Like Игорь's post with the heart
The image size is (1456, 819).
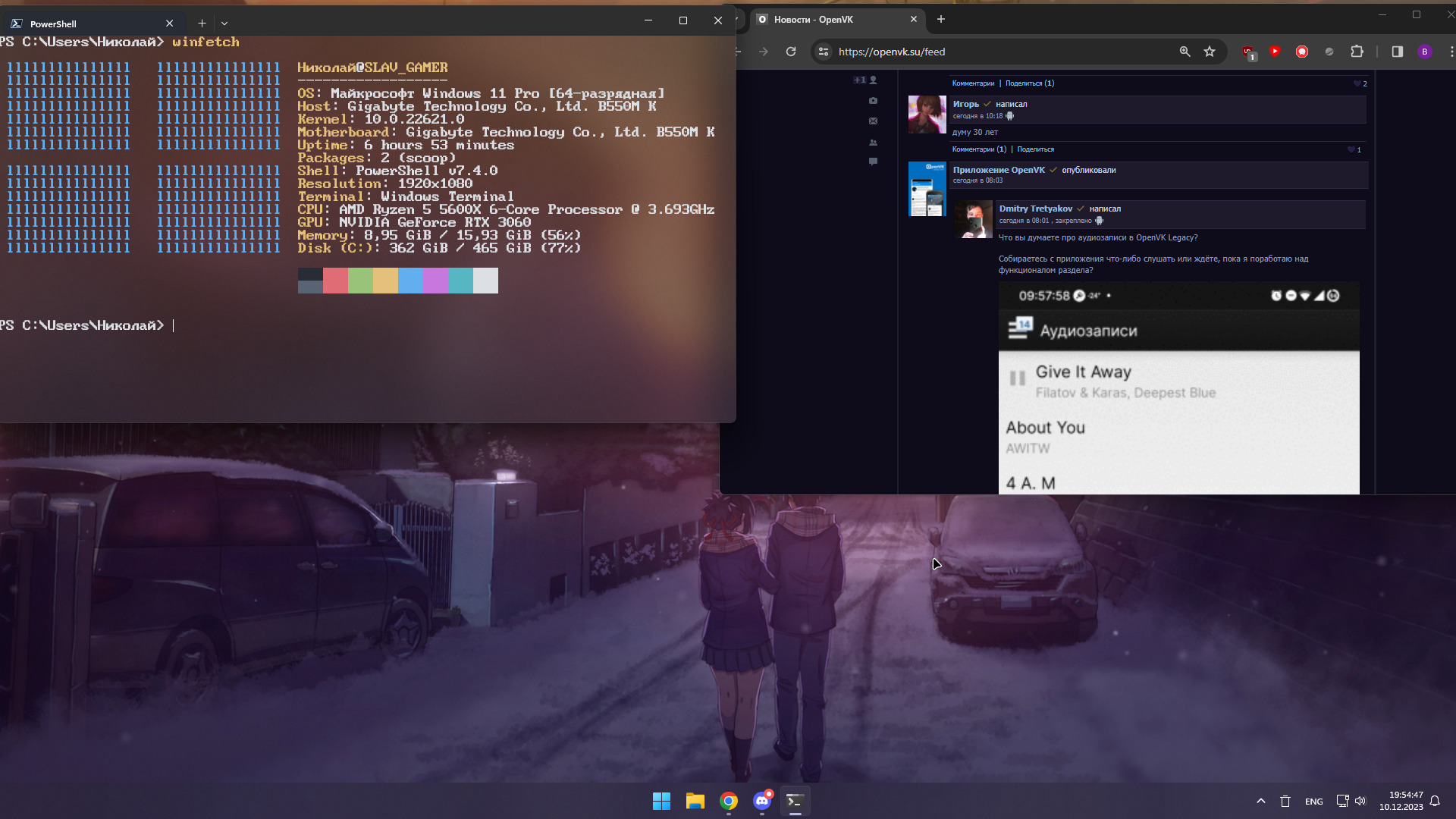(1352, 149)
